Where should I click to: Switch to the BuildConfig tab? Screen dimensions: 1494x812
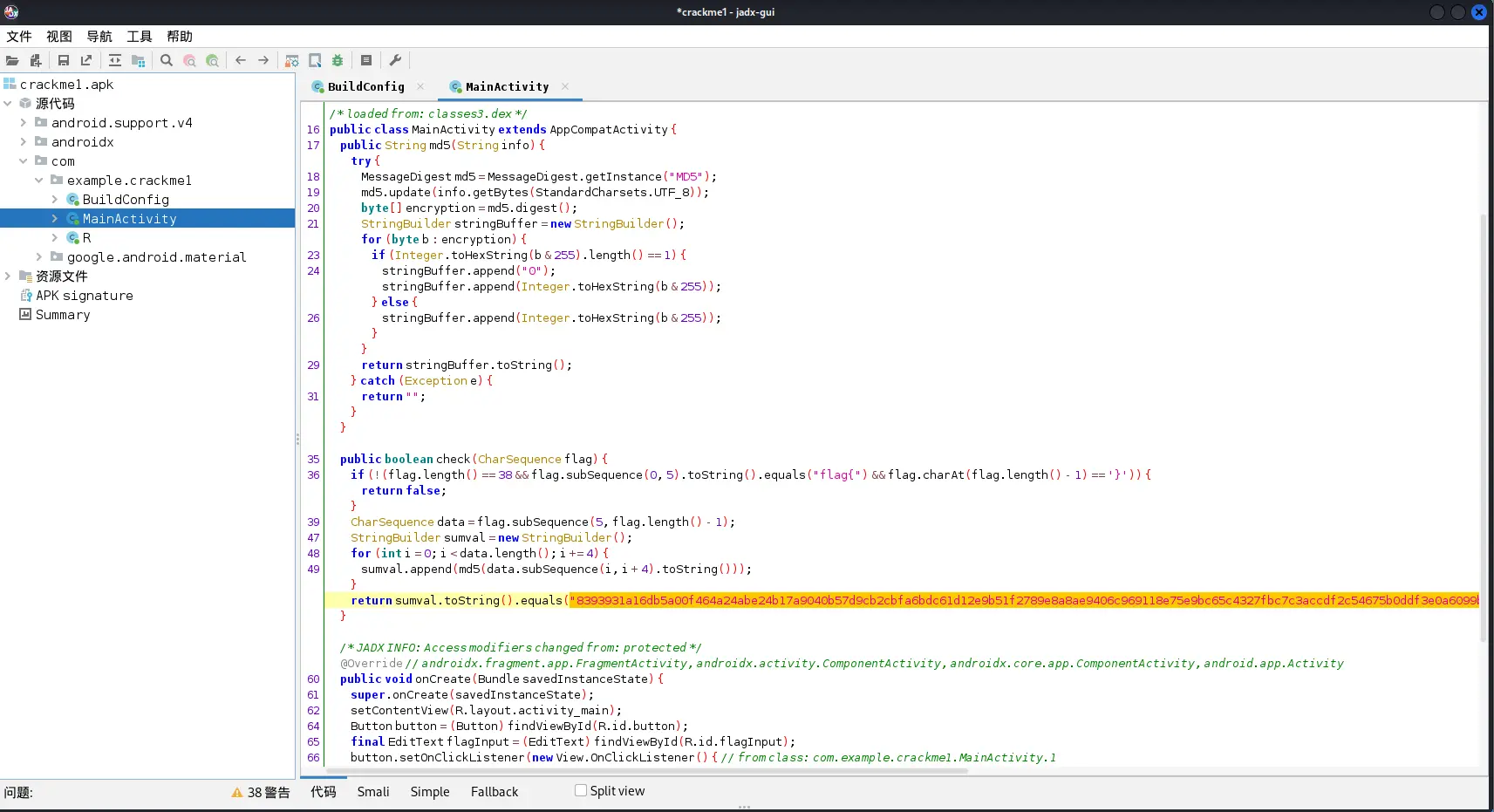365,87
